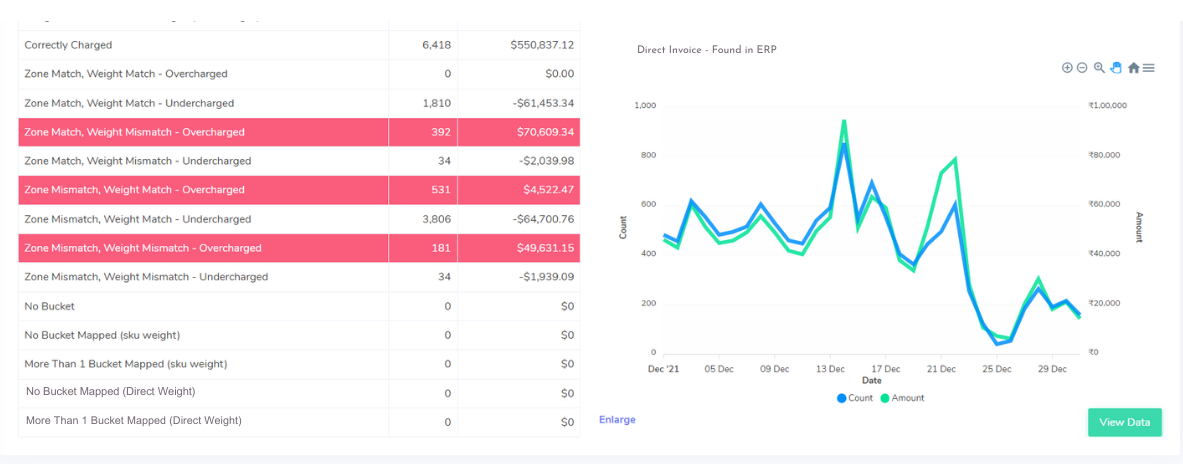Open the Enlarge chart link
Screen dimensions: 1183x464
(617, 420)
